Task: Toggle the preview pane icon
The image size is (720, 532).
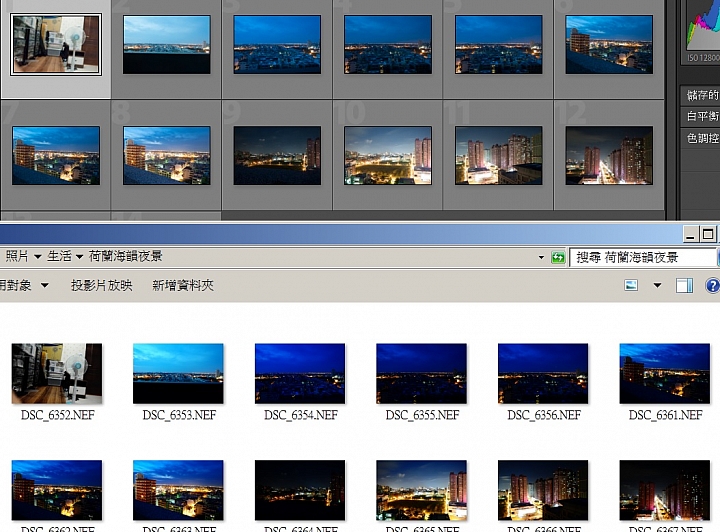Action: click(684, 286)
